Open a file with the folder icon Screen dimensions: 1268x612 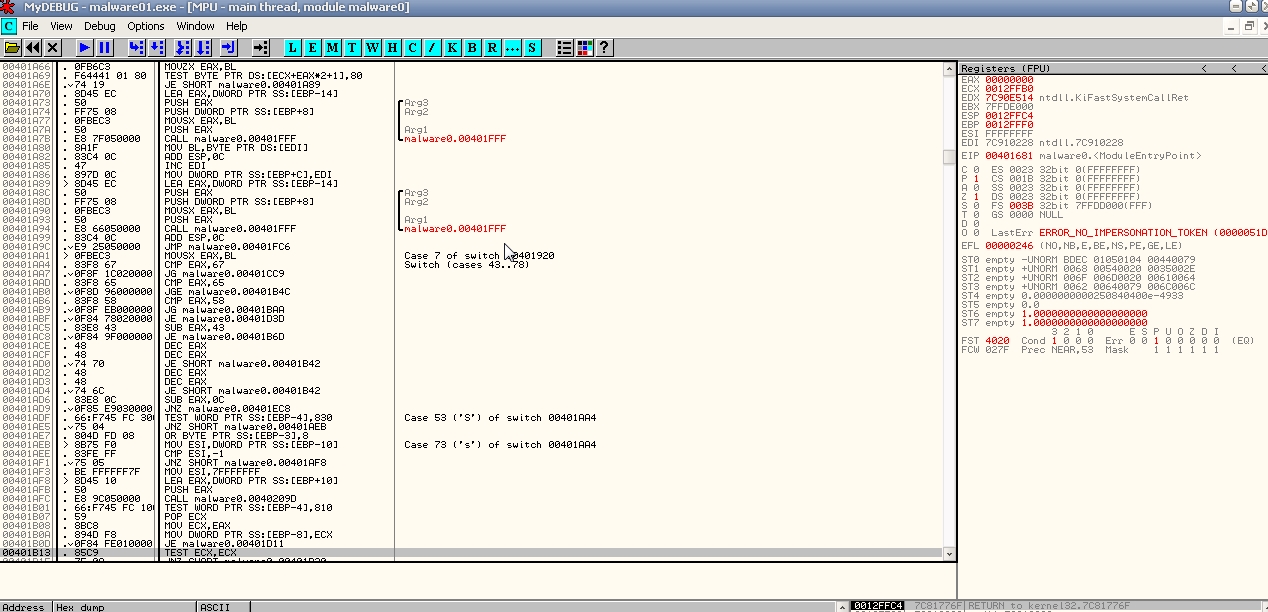(12, 48)
